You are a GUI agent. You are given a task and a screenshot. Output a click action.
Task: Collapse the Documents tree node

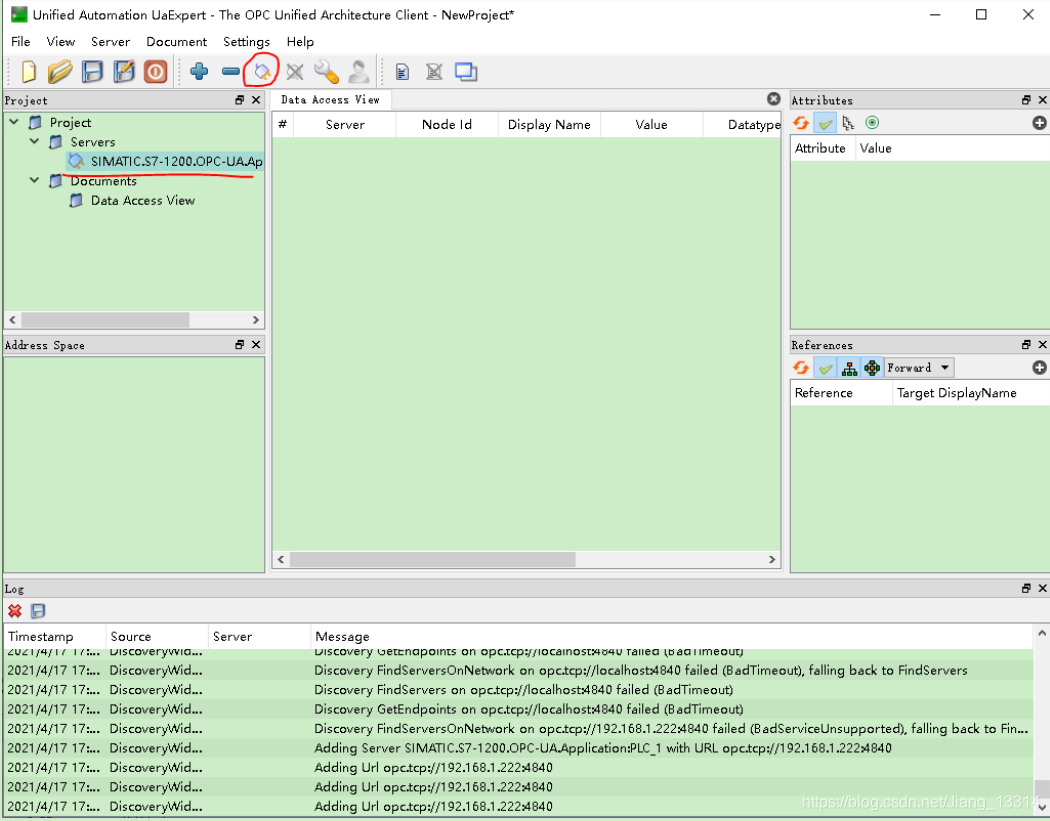click(x=35, y=181)
